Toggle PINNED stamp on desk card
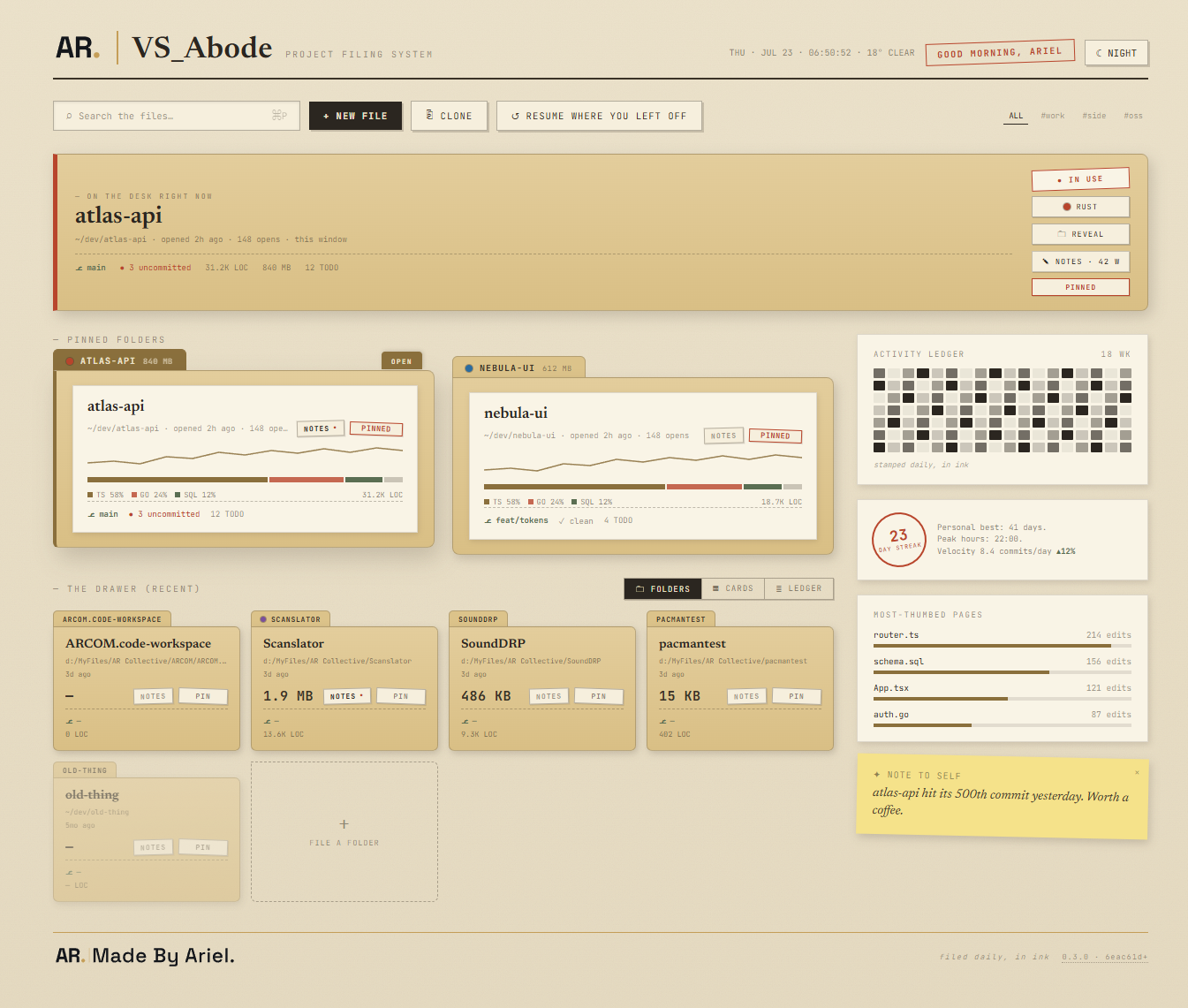This screenshot has width=1188, height=1008. click(x=1080, y=287)
